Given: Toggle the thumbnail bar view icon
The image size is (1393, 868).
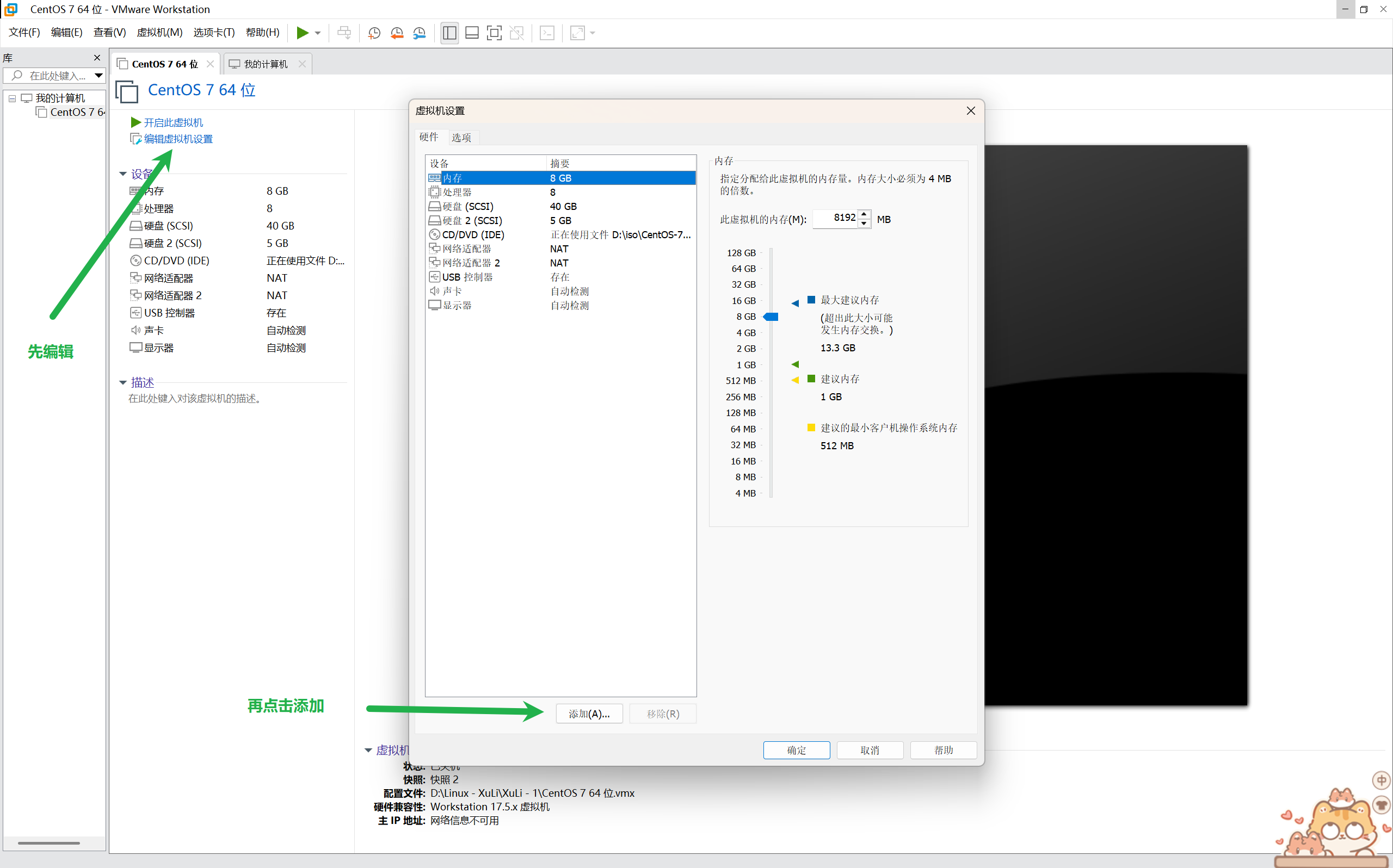Looking at the screenshot, I should pos(472,33).
